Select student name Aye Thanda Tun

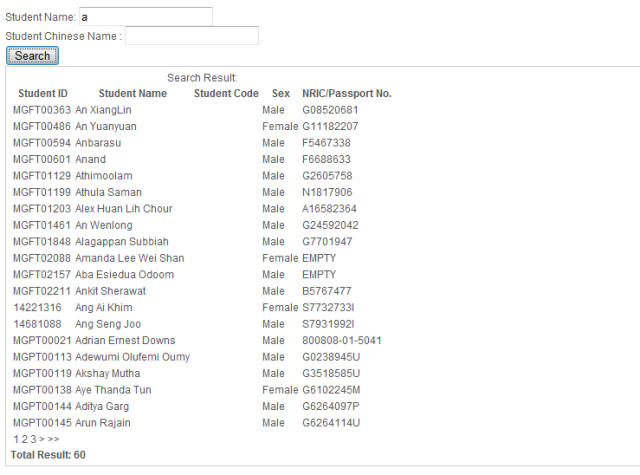(x=113, y=390)
